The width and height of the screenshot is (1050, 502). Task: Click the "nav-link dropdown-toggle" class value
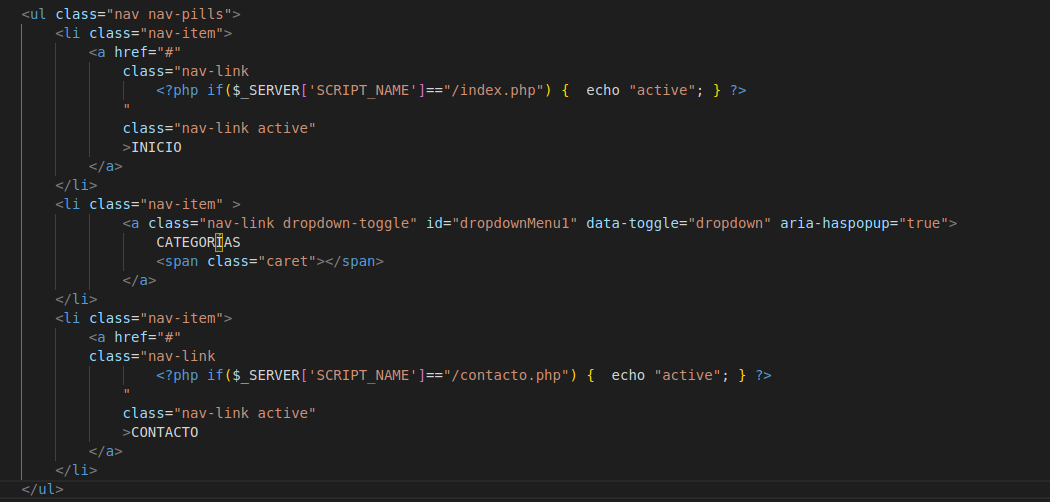pyautogui.click(x=307, y=223)
